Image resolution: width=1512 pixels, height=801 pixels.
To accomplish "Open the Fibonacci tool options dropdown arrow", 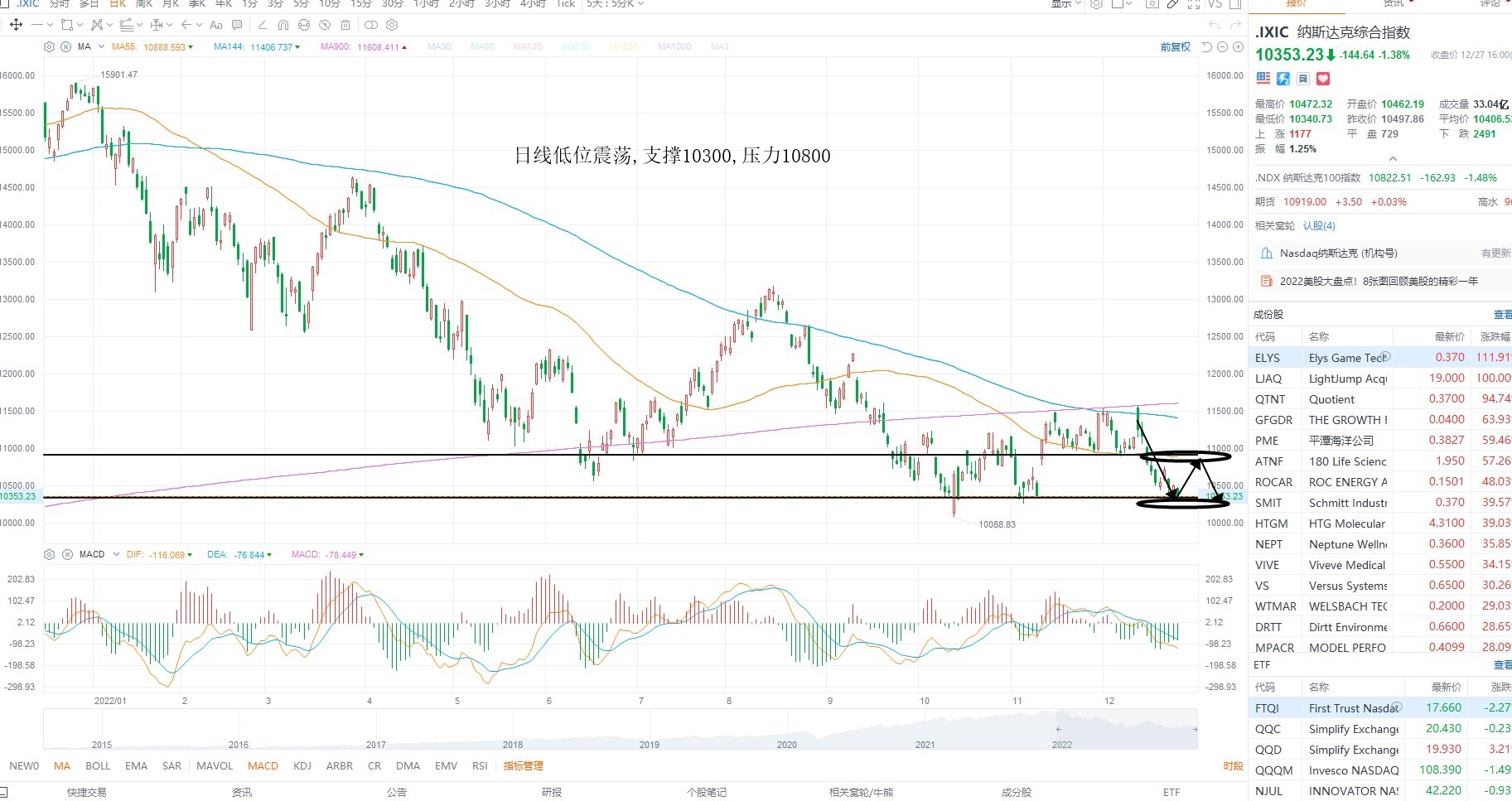I will tap(139, 25).
